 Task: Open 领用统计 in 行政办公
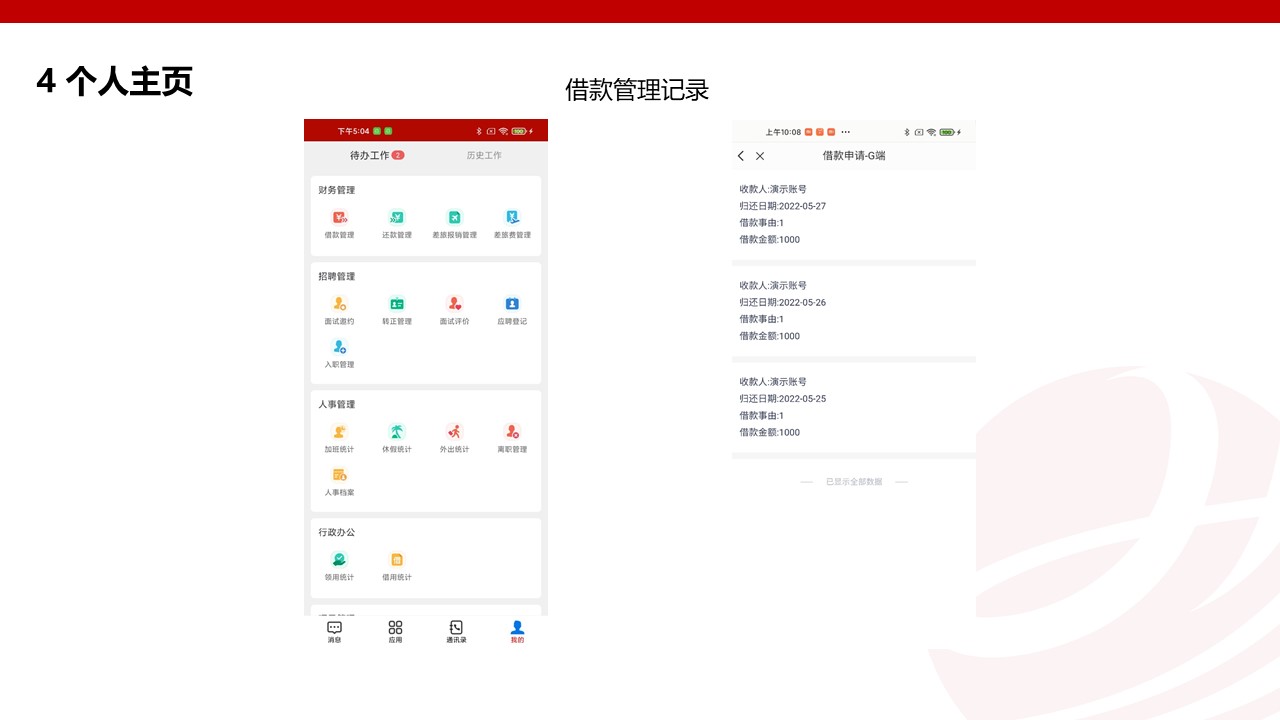pos(339,560)
